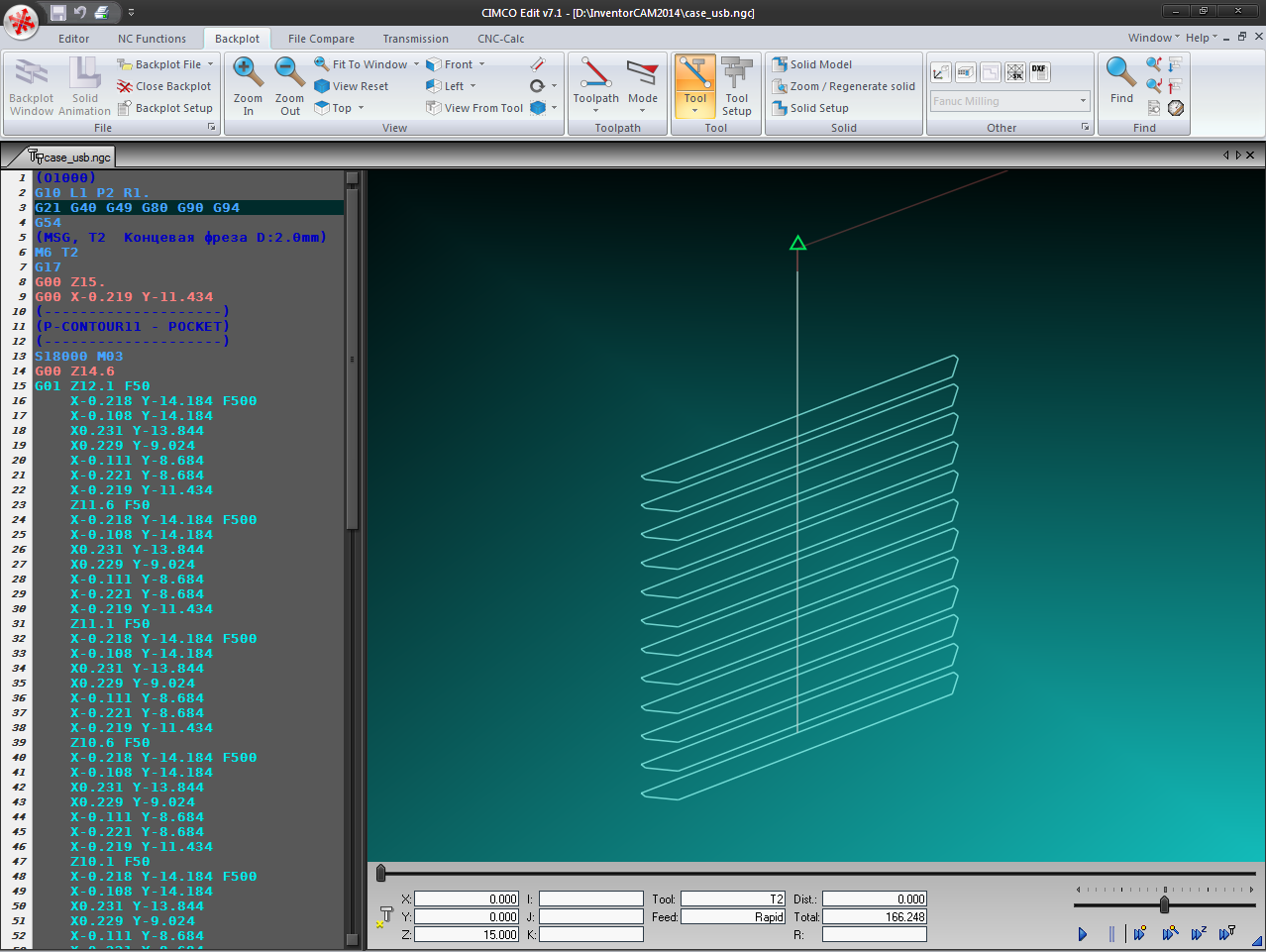Click the run to next tool change button
Screen dimensions: 1266x952
click(1227, 933)
